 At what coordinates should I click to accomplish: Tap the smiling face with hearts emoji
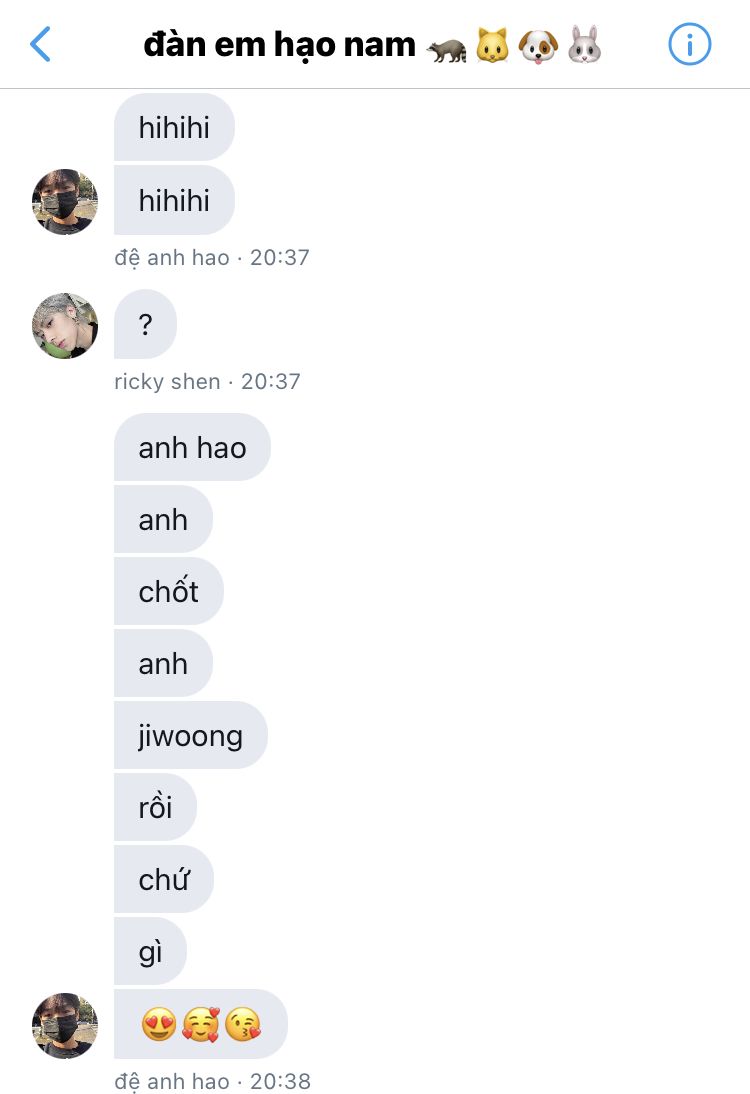point(201,1024)
